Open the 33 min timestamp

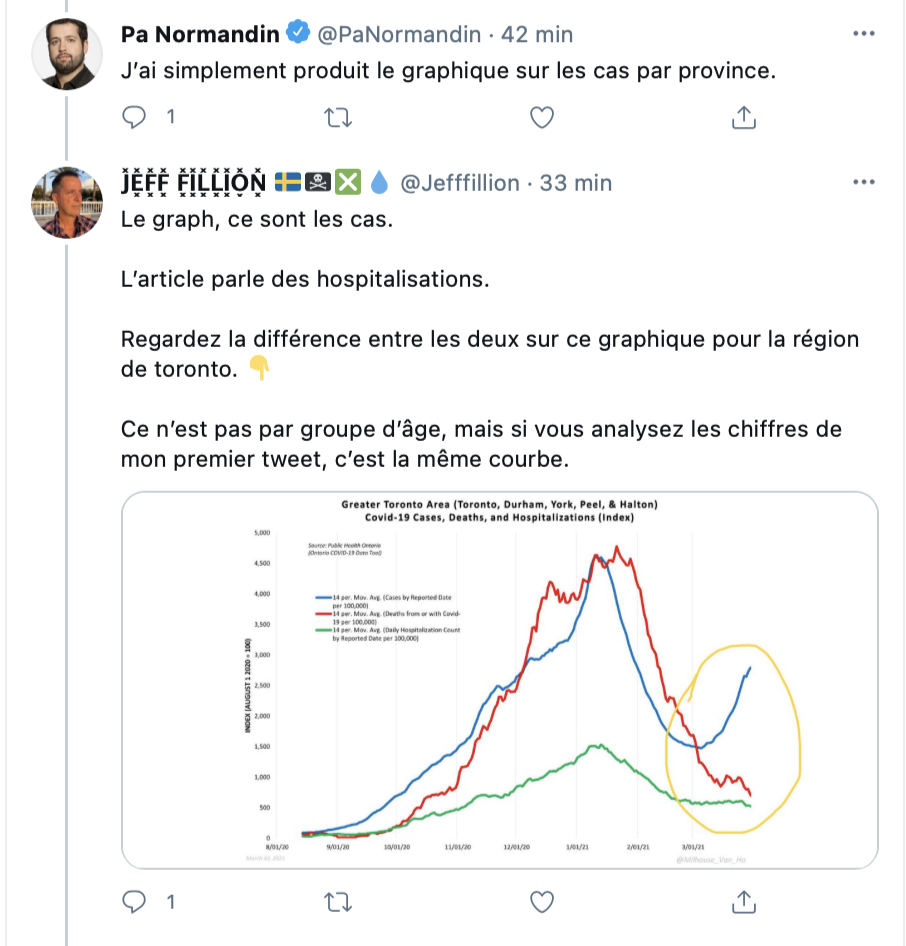tap(575, 183)
